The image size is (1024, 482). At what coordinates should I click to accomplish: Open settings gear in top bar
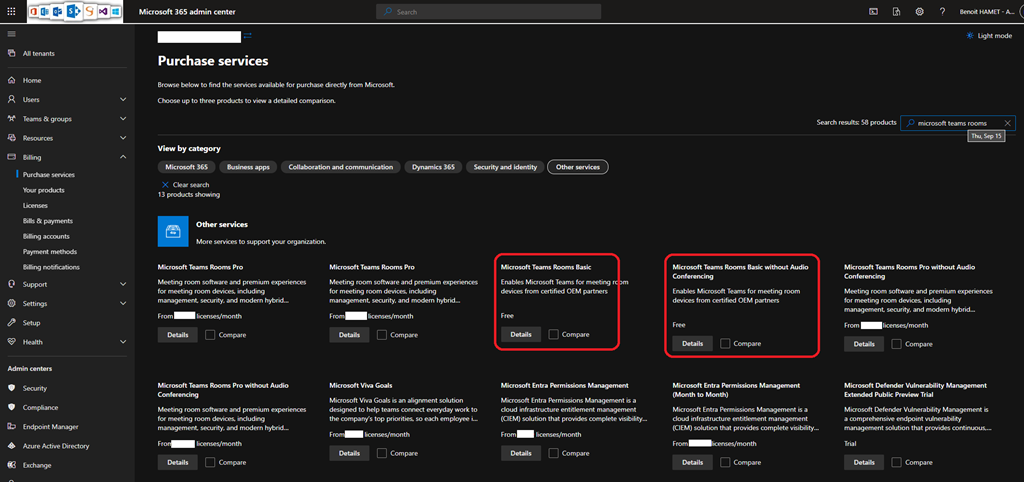point(919,12)
